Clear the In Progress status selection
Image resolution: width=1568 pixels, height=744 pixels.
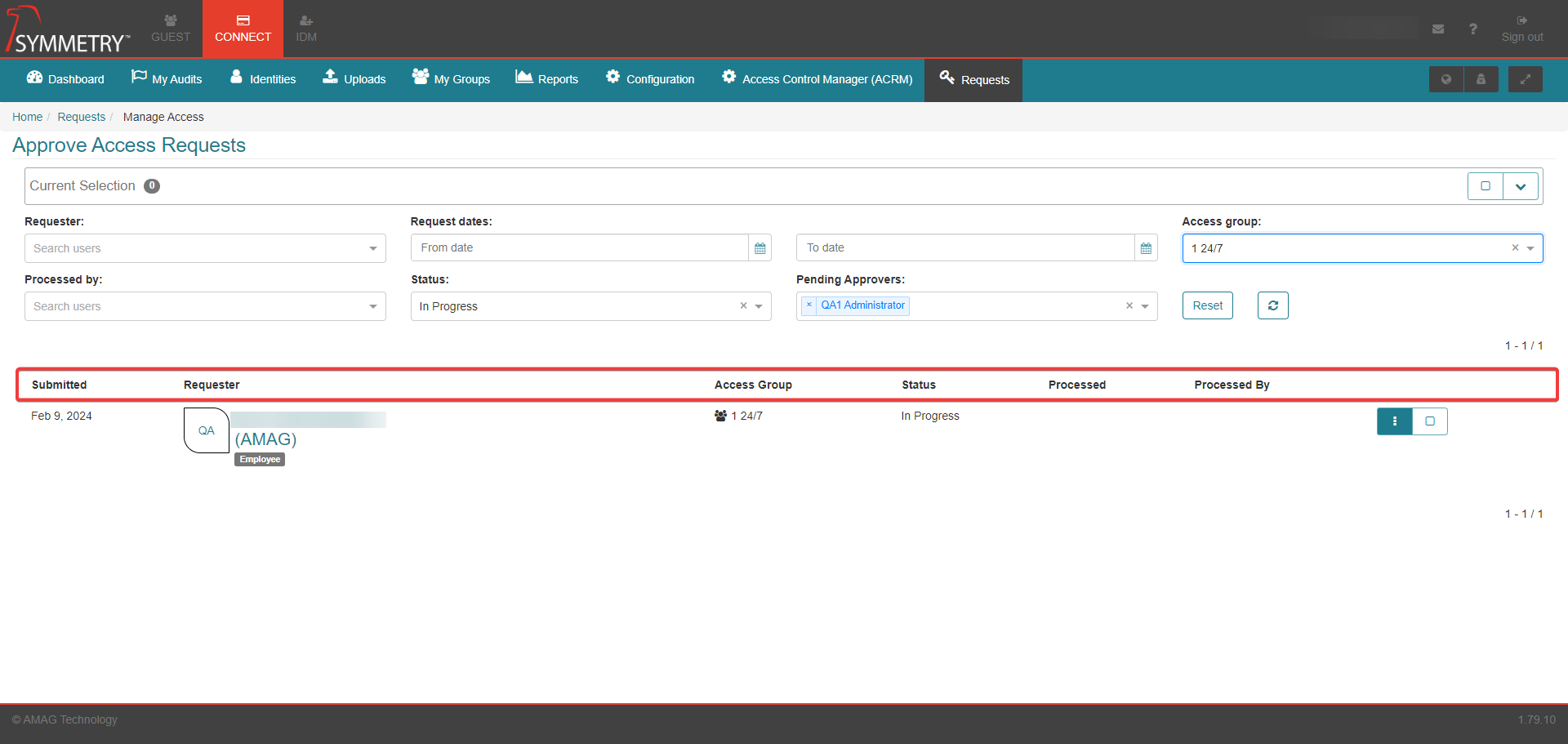click(743, 305)
